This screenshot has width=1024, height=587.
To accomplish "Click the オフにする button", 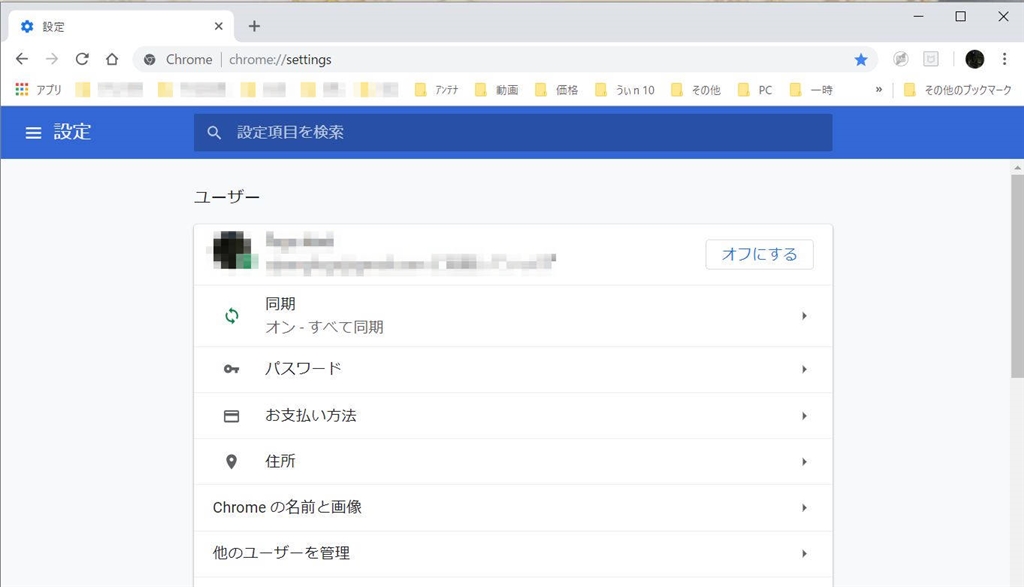I will pos(760,254).
